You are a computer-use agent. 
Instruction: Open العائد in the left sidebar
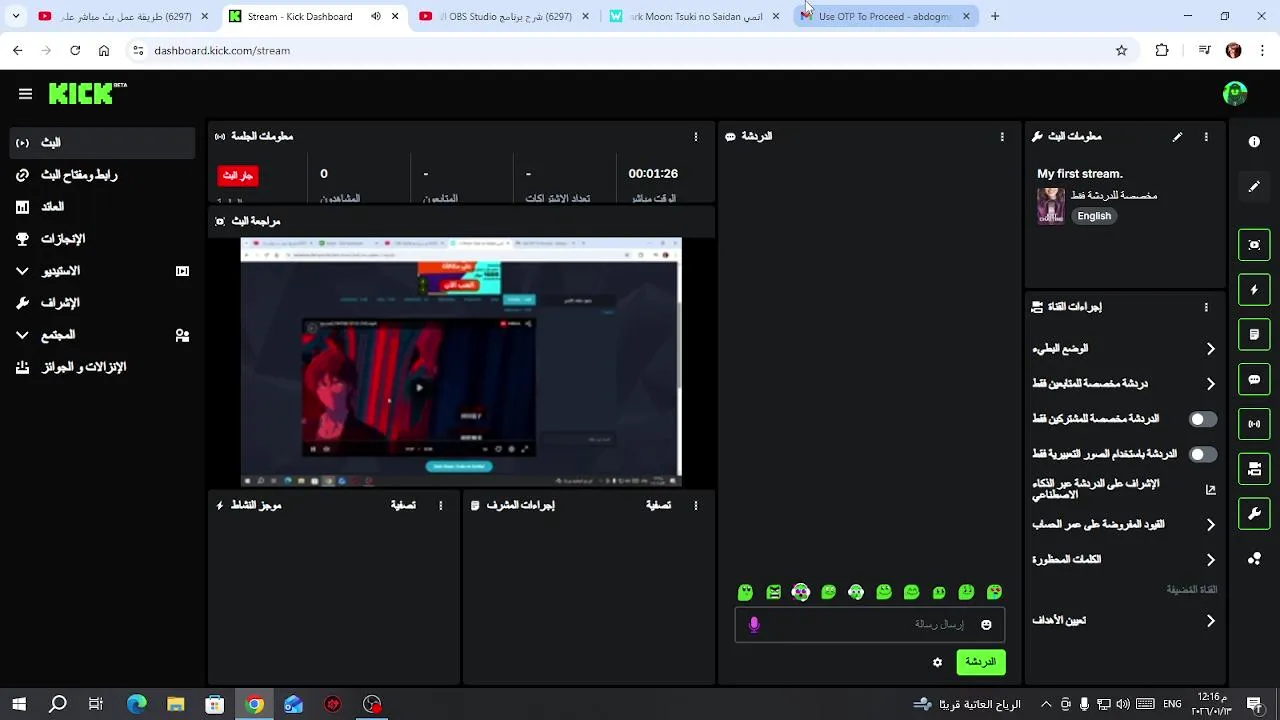pyautogui.click(x=102, y=207)
